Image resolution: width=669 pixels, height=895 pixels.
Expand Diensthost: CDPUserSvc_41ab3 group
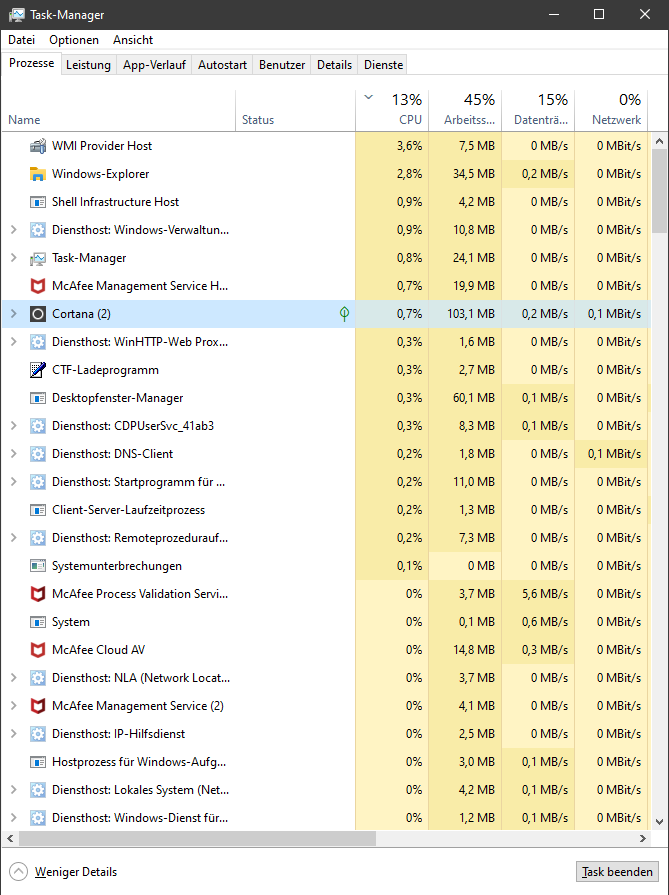[x=14, y=425]
